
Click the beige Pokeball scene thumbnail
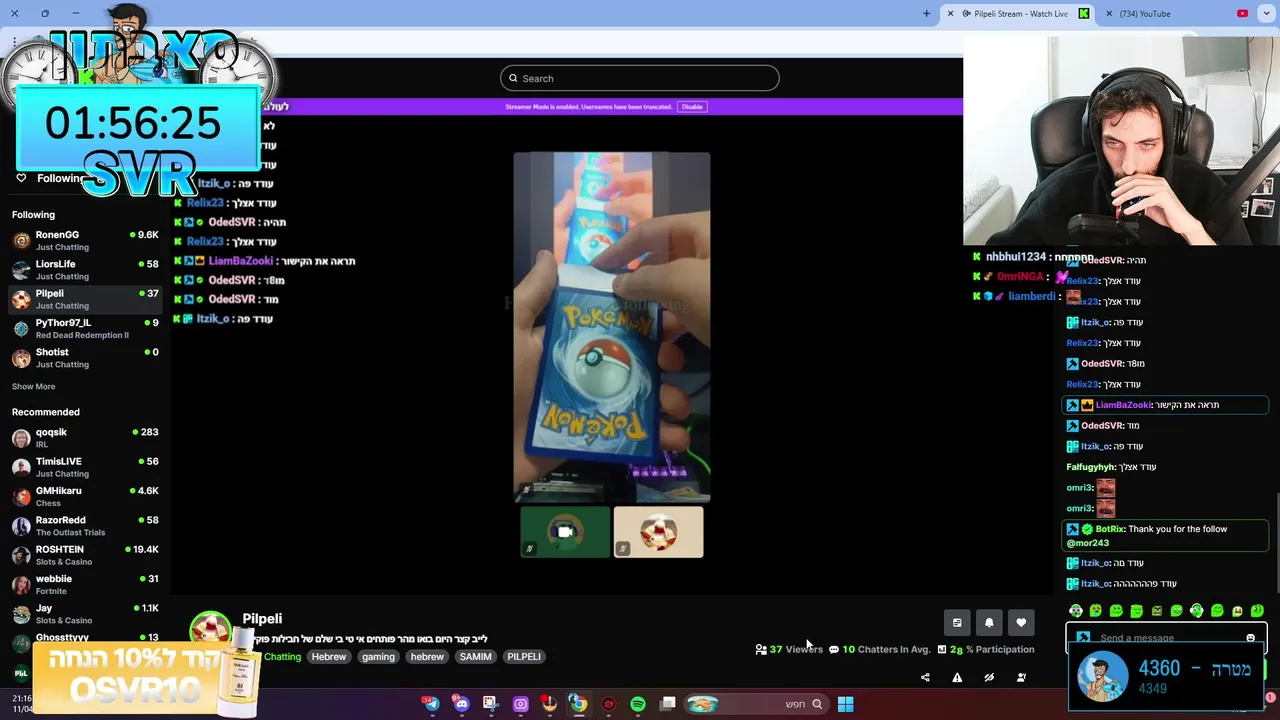pyautogui.click(x=658, y=532)
